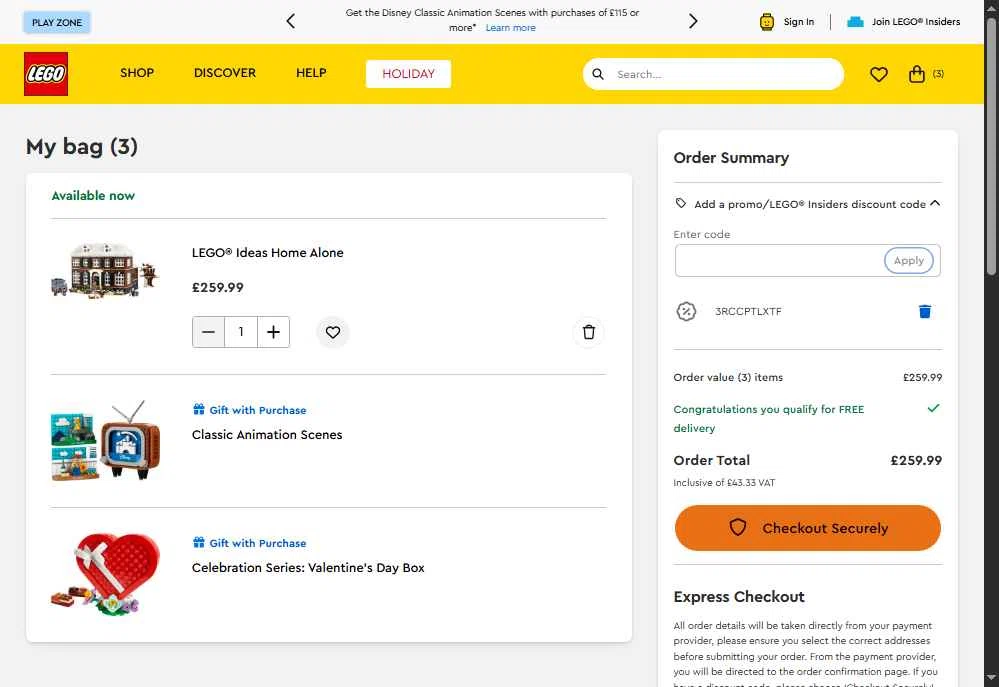Click the 'My bag (3)' heading
This screenshot has height=687, width=999.
[82, 147]
